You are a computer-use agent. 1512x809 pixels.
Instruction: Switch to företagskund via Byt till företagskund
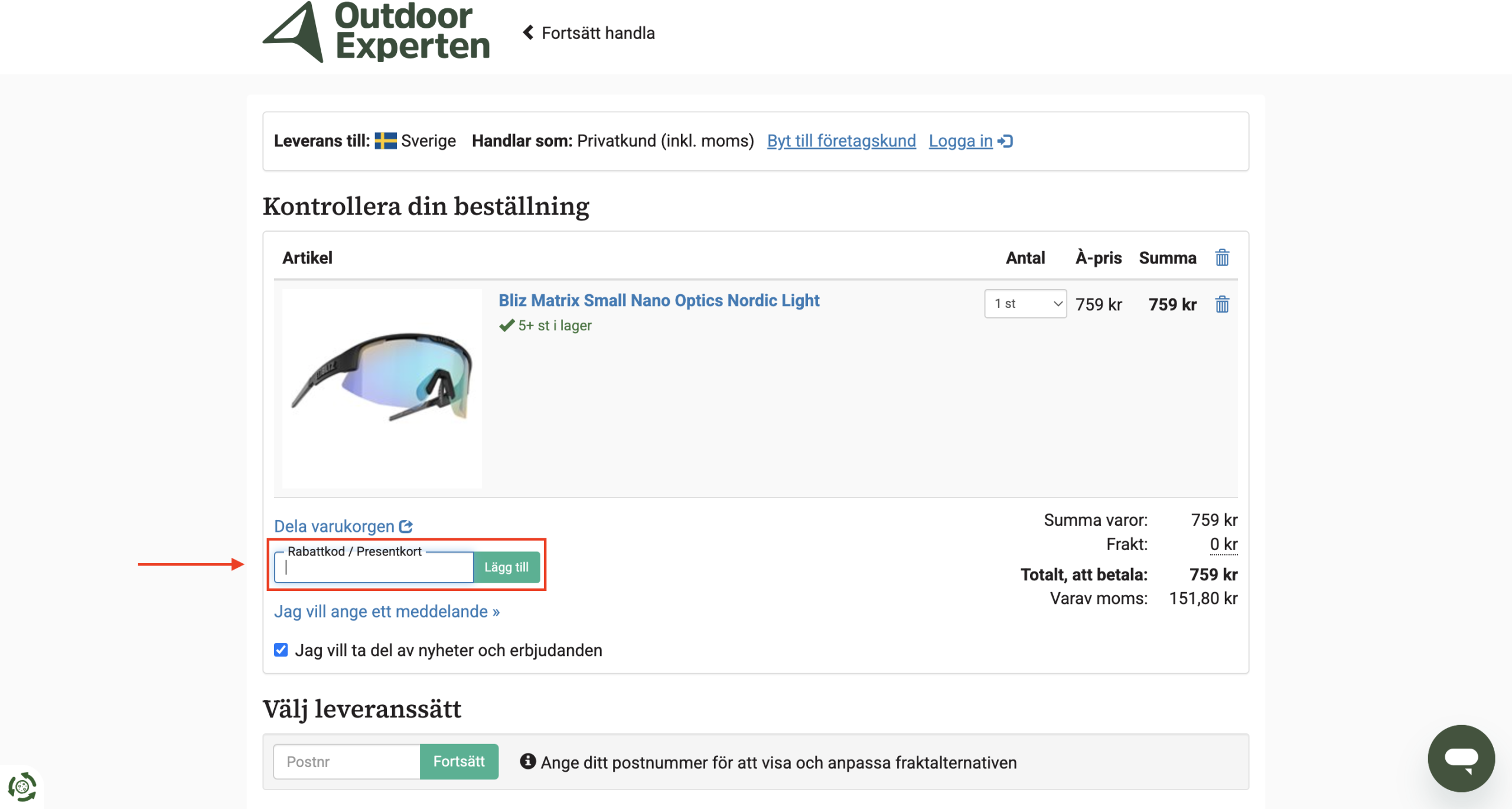tap(841, 141)
